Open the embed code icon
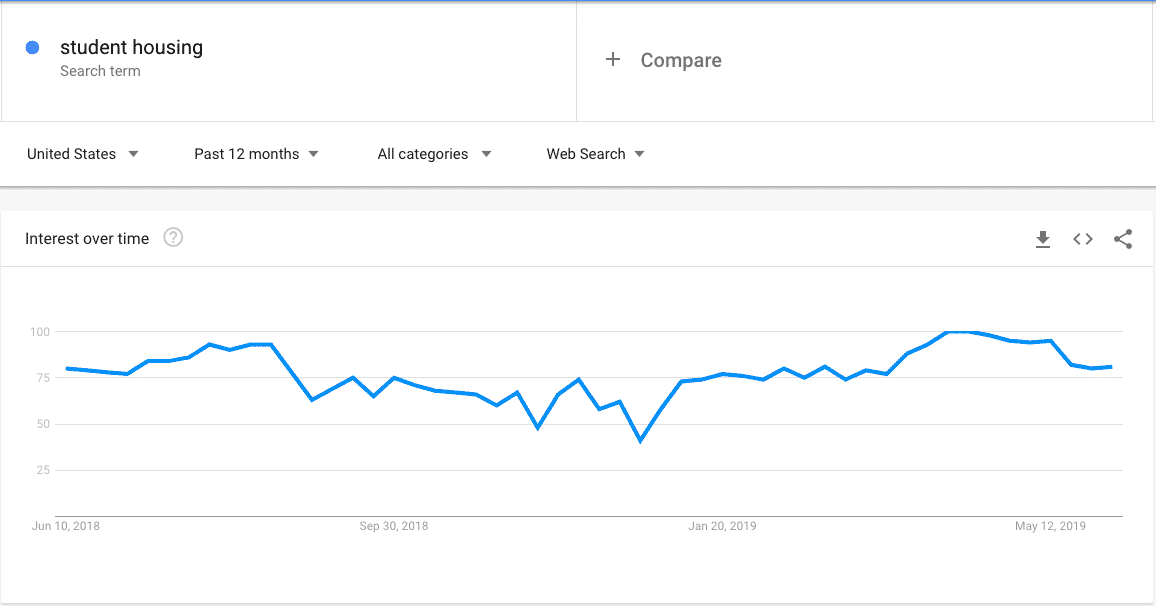 [1082, 239]
